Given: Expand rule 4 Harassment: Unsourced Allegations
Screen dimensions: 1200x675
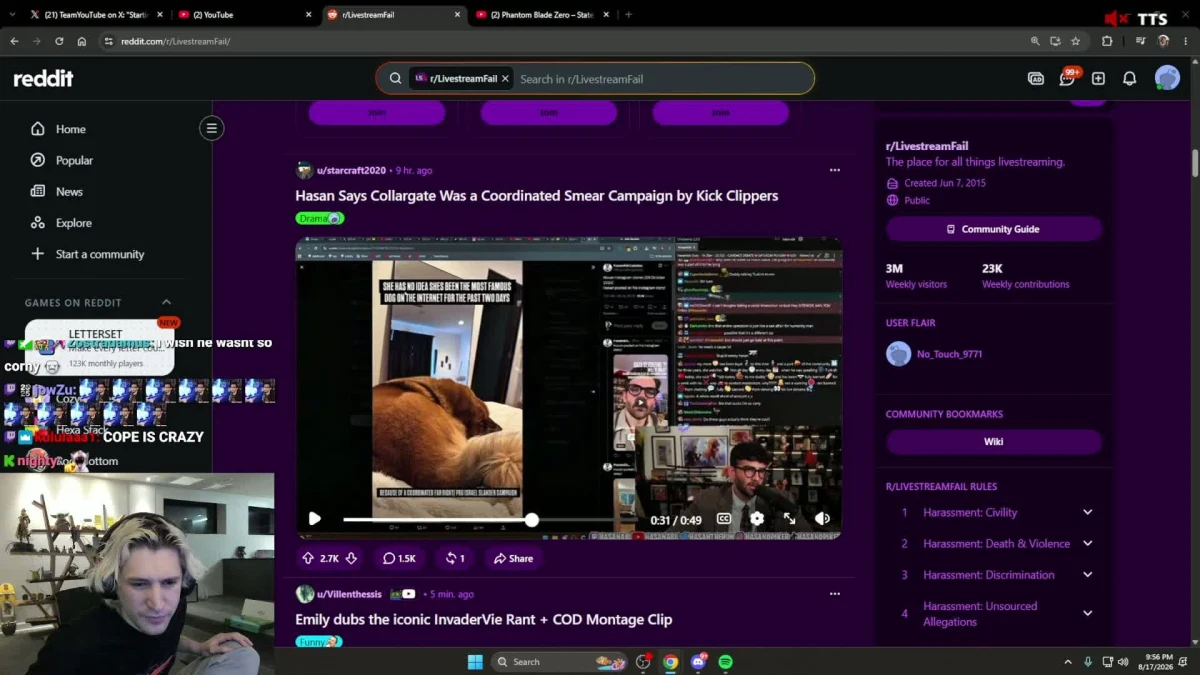Looking at the screenshot, I should point(1087,613).
